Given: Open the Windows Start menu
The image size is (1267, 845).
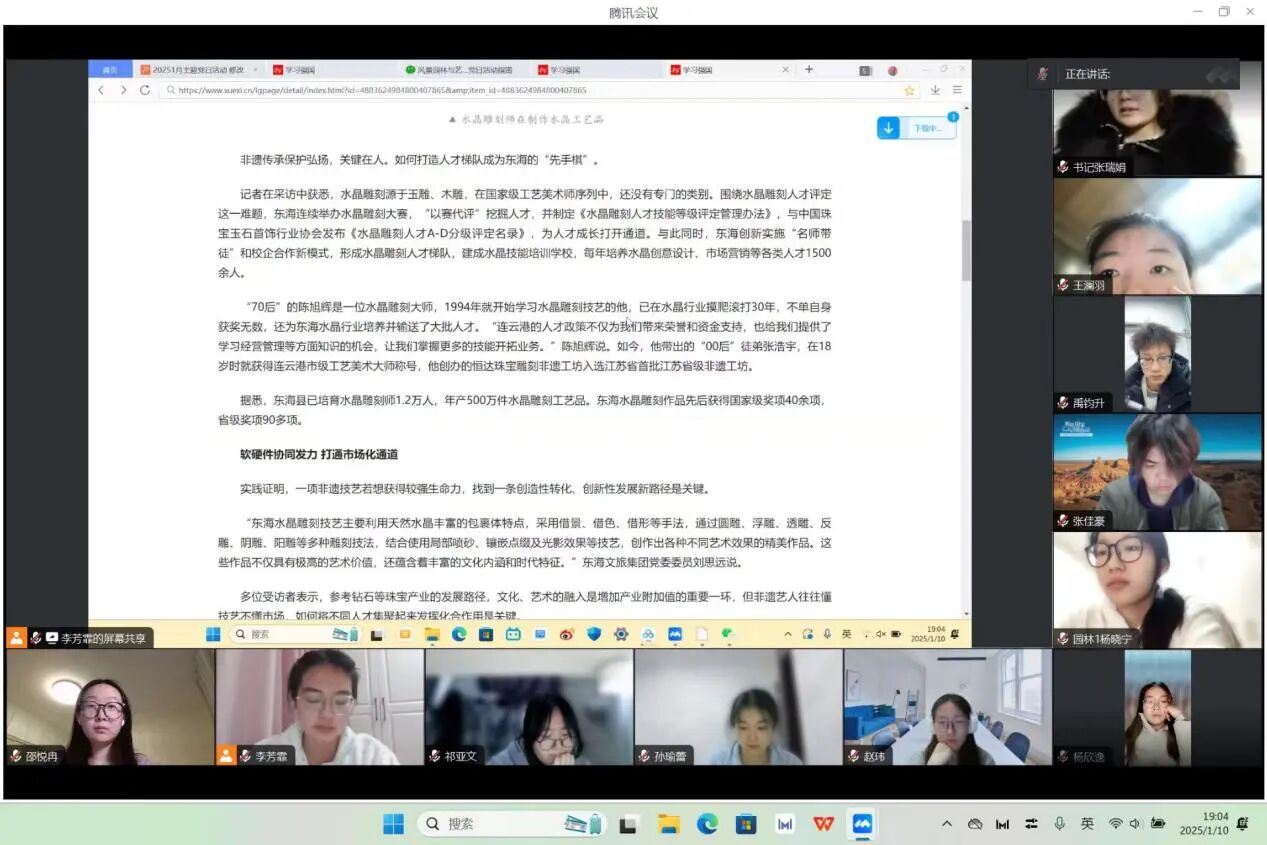Looking at the screenshot, I should coord(393,824).
